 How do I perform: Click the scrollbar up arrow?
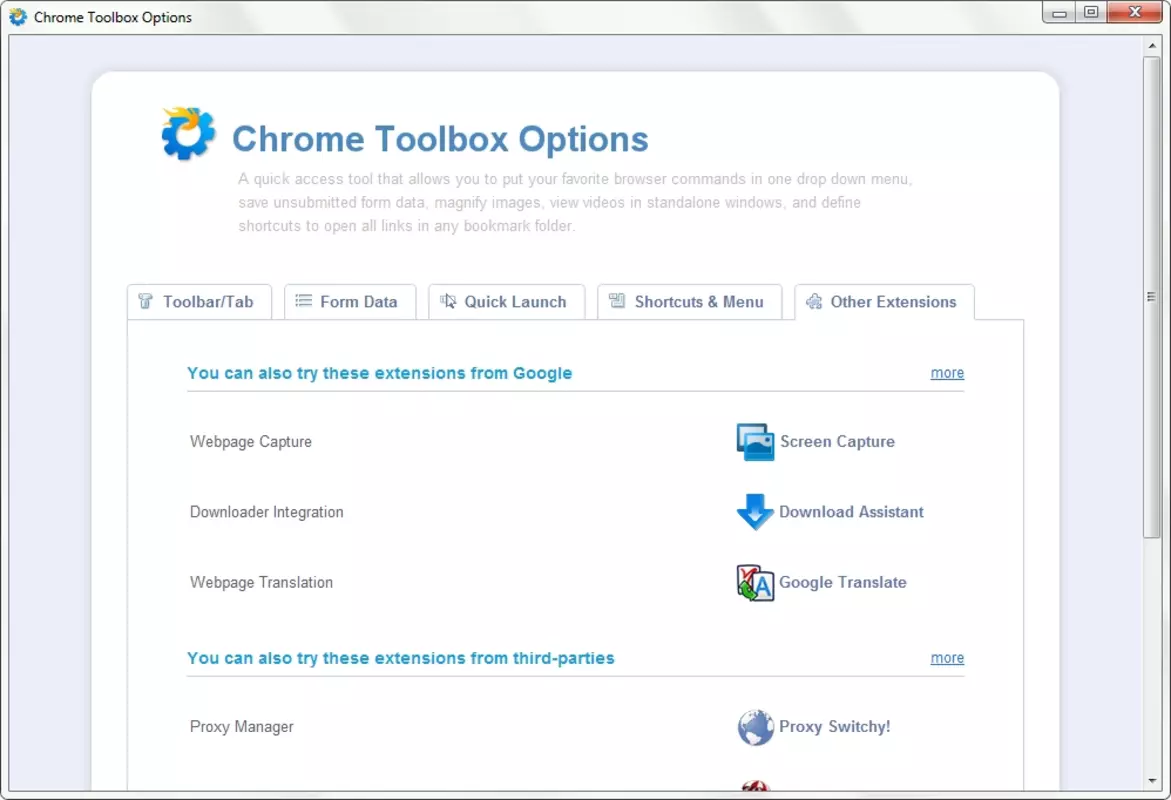pyautogui.click(x=1151, y=46)
